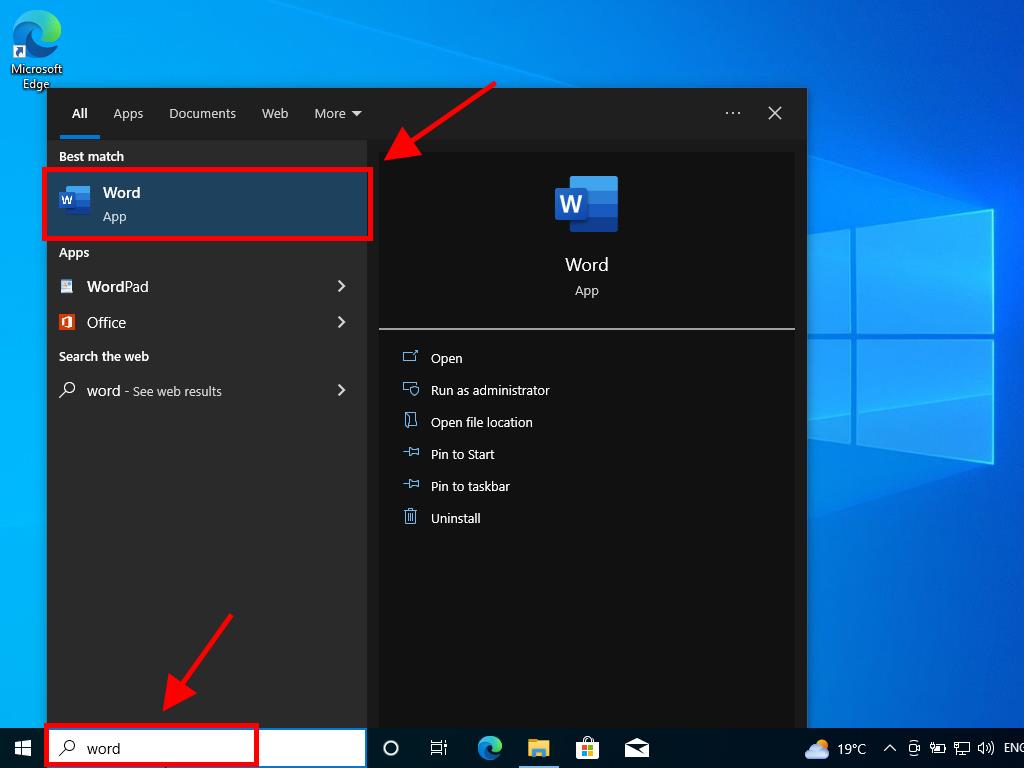Open the three-dot search options menu

[x=733, y=113]
